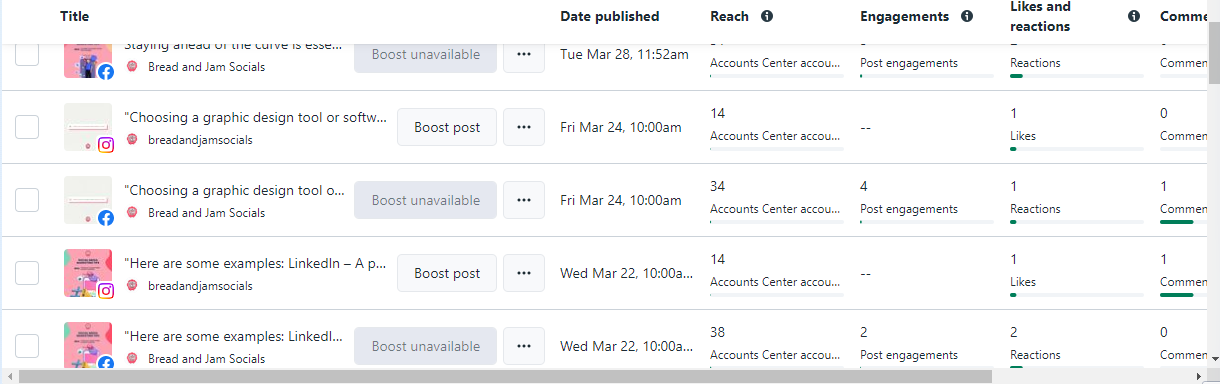Tick checkbox for the Tue Mar 28 post

(27, 54)
